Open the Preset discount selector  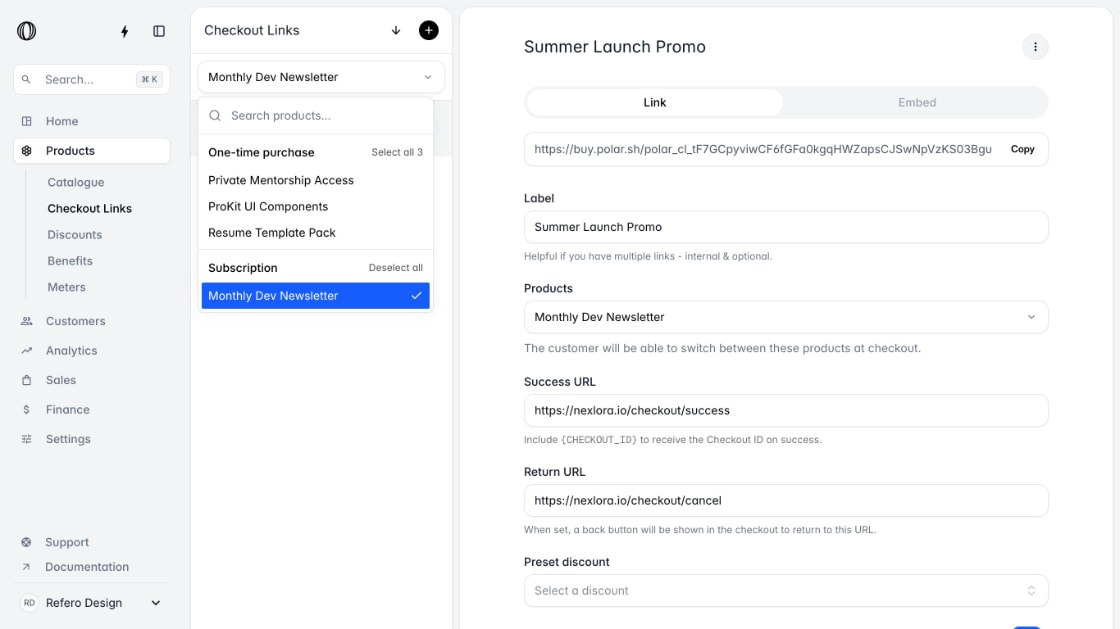click(x=786, y=590)
